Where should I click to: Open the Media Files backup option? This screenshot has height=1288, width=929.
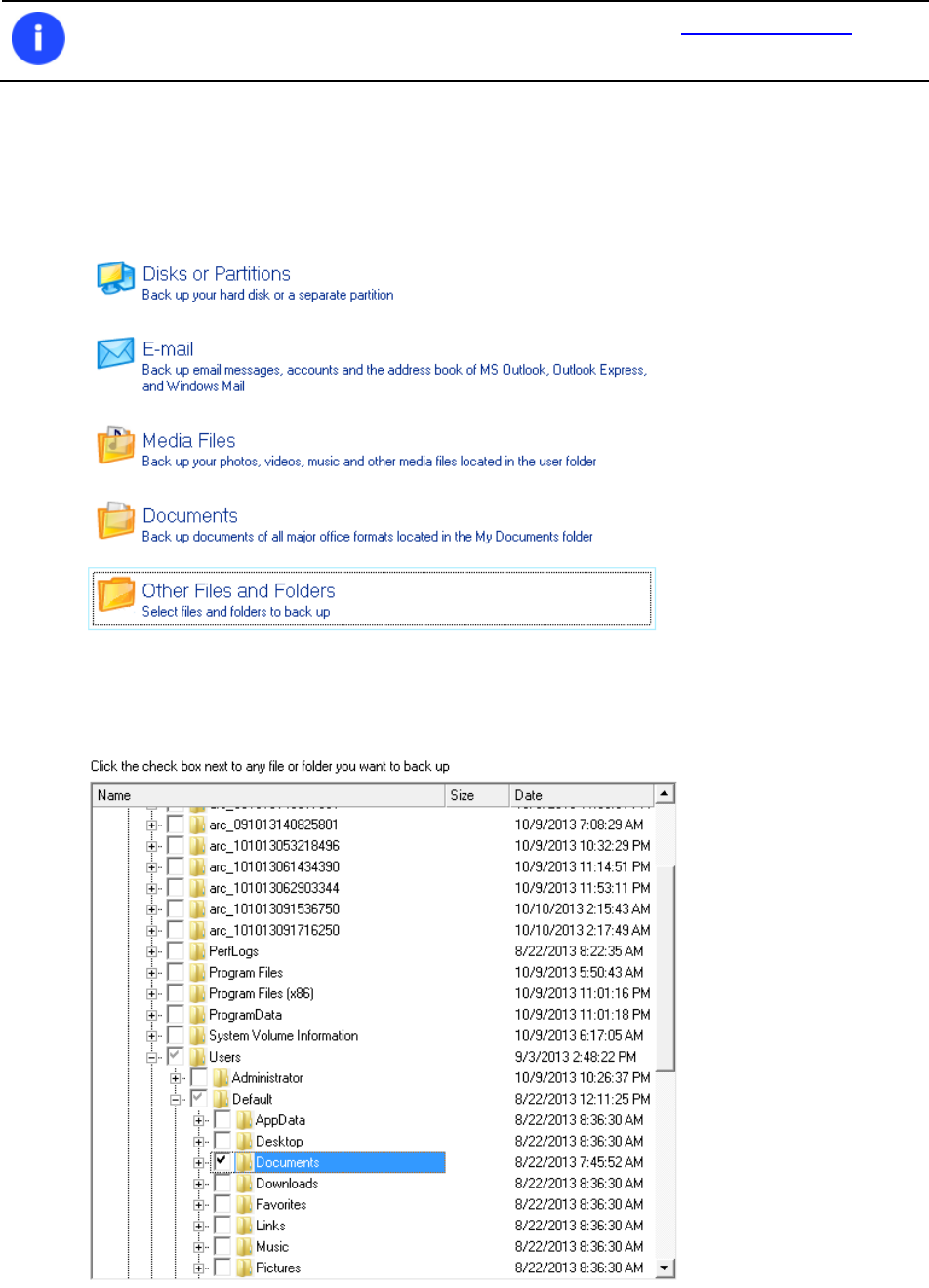[189, 441]
